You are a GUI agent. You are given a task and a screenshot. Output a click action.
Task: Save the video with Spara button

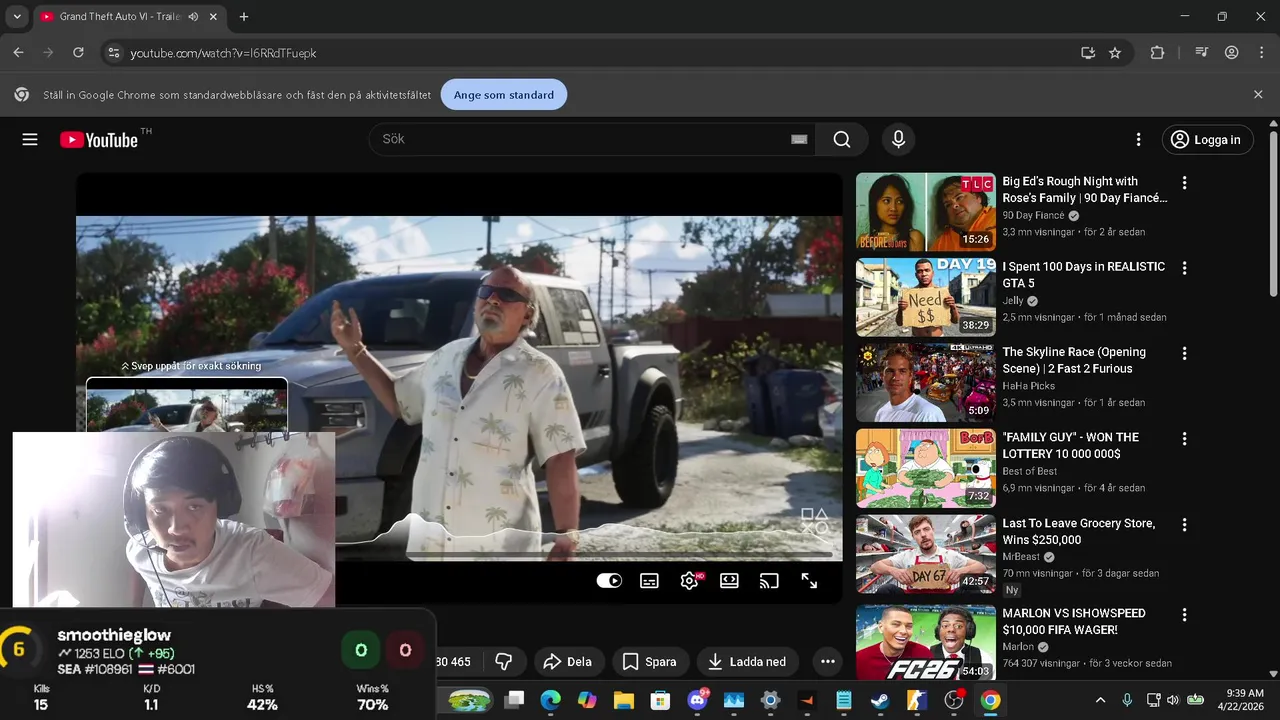click(649, 661)
